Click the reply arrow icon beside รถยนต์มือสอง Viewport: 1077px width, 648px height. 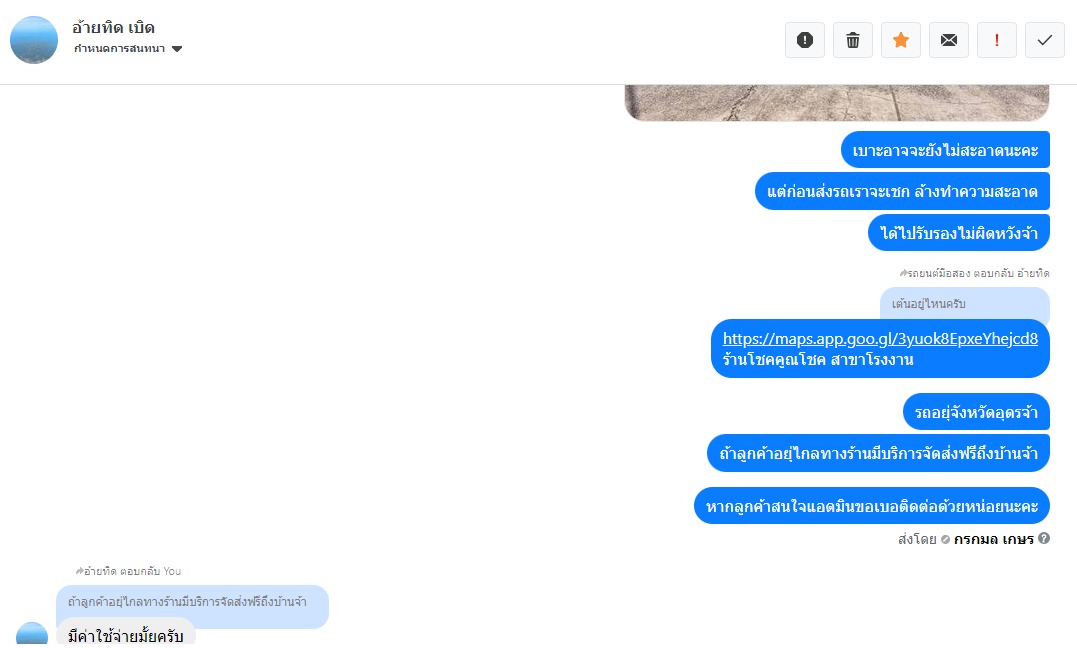903,273
